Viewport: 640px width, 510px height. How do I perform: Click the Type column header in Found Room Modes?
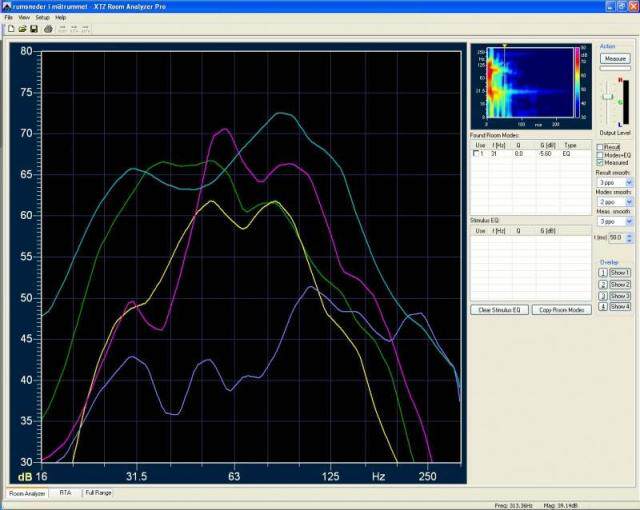click(x=570, y=145)
